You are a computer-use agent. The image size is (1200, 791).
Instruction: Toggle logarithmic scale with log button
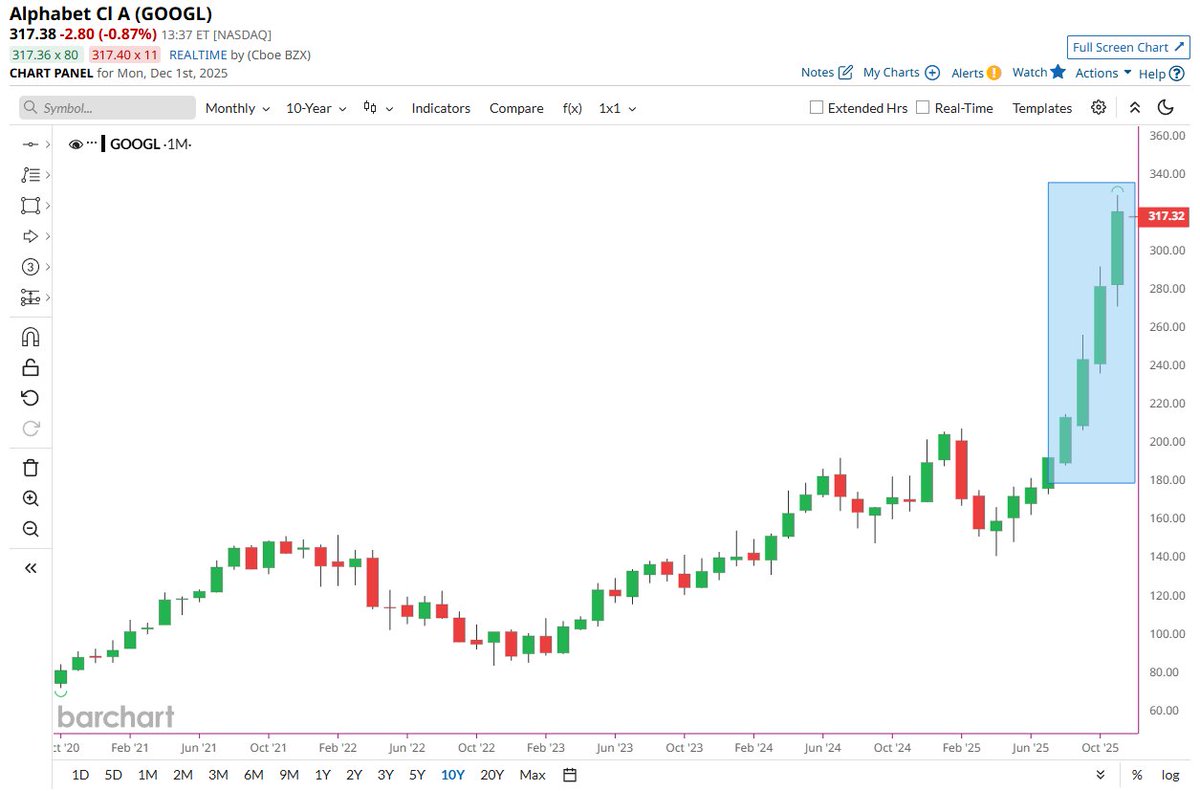pyautogui.click(x=1169, y=775)
